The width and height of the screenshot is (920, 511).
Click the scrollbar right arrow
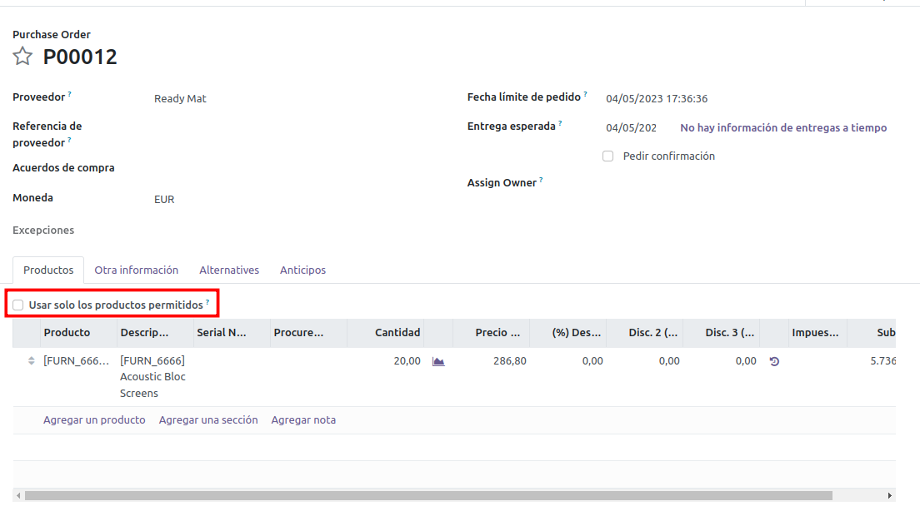(889, 496)
